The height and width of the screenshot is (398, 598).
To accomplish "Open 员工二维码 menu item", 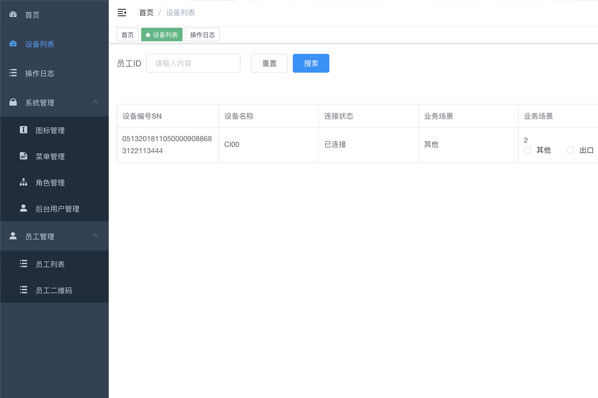I will pos(53,290).
